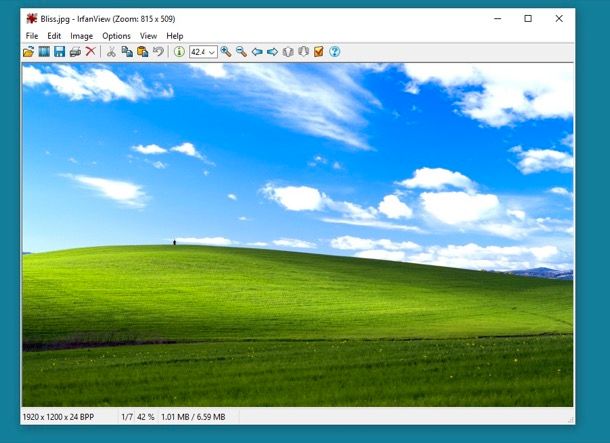The height and width of the screenshot is (443, 610).
Task: Save the image using floppy disk icon
Action: (x=59, y=52)
